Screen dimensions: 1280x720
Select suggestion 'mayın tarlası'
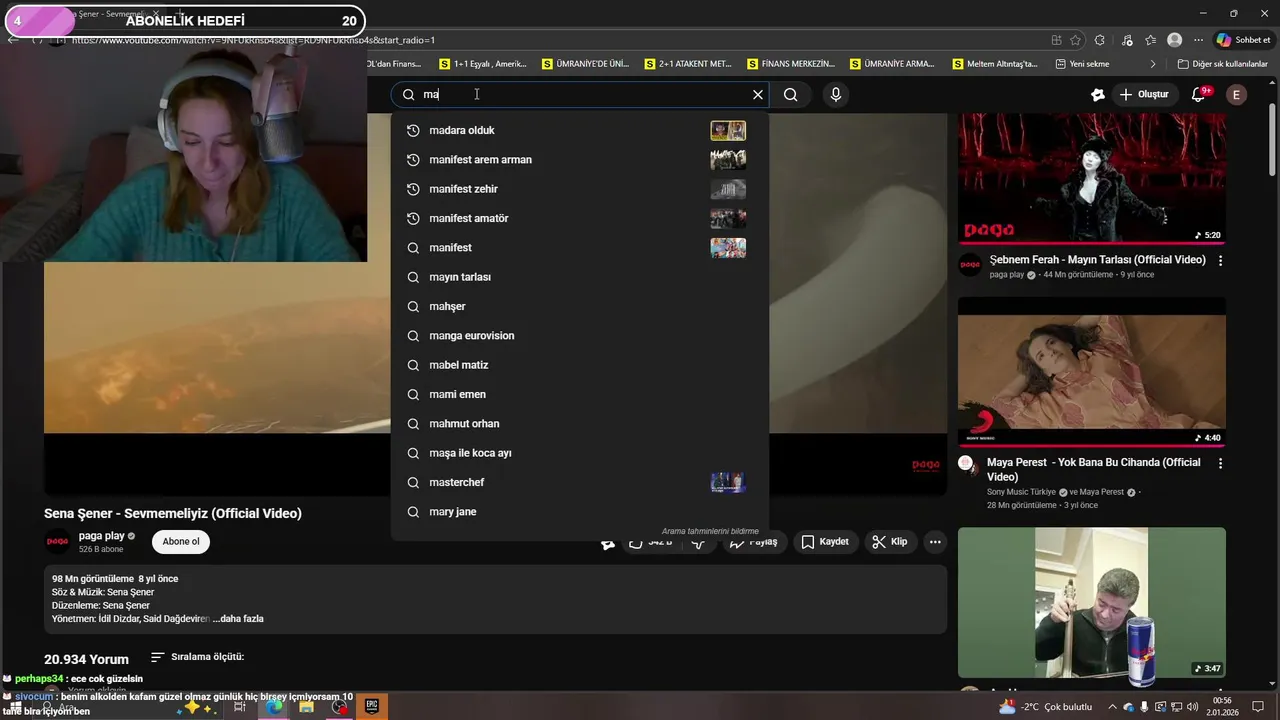click(580, 277)
